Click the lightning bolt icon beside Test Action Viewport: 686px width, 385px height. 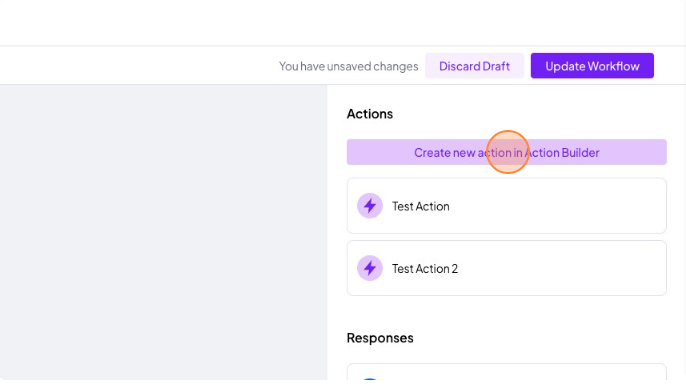click(370, 206)
